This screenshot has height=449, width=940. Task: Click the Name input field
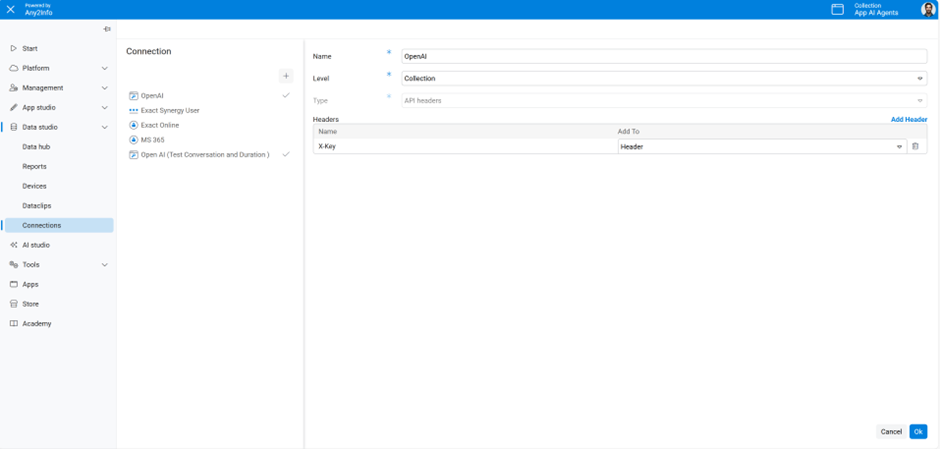pos(663,57)
